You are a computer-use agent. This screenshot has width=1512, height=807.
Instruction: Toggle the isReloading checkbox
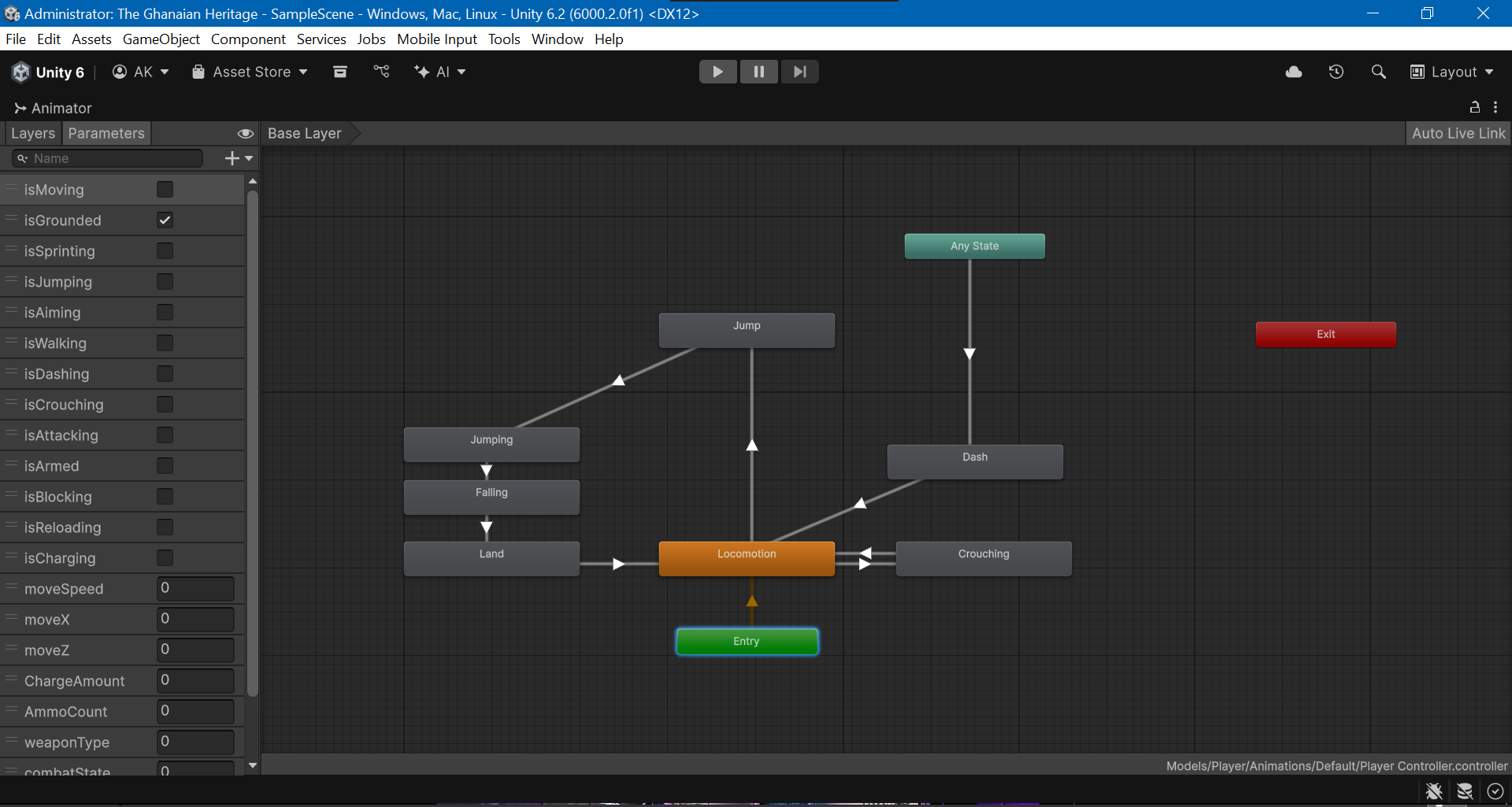tap(165, 527)
